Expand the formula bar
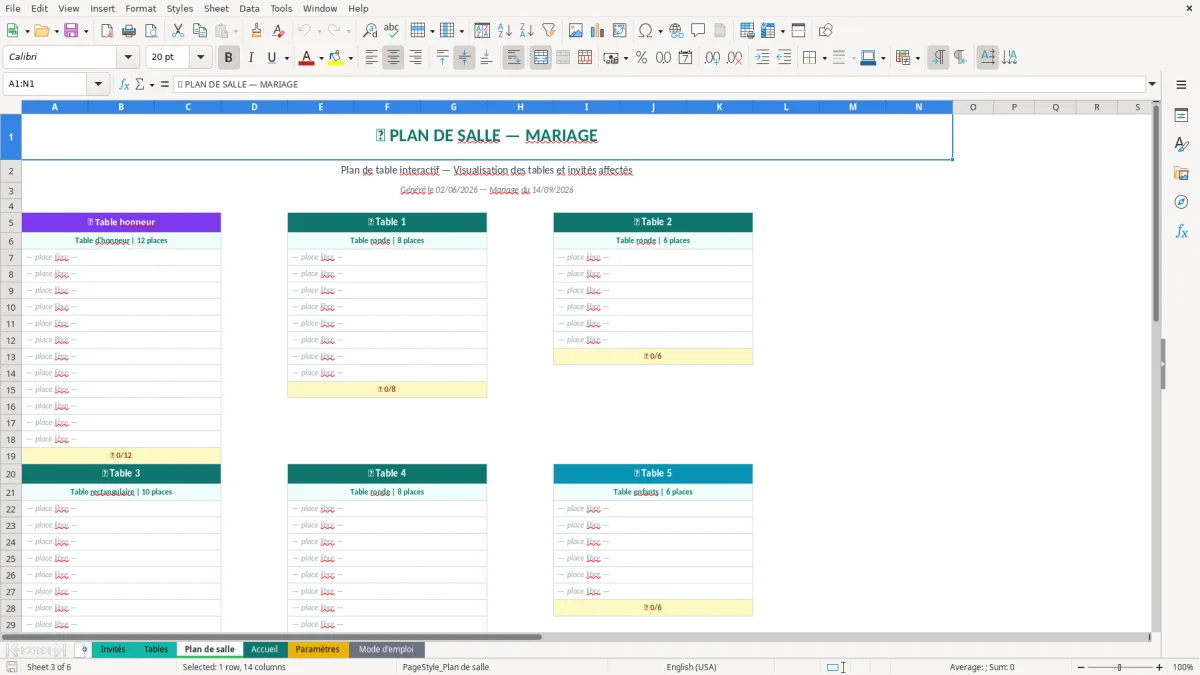The height and width of the screenshot is (675, 1200). pyautogui.click(x=1153, y=84)
